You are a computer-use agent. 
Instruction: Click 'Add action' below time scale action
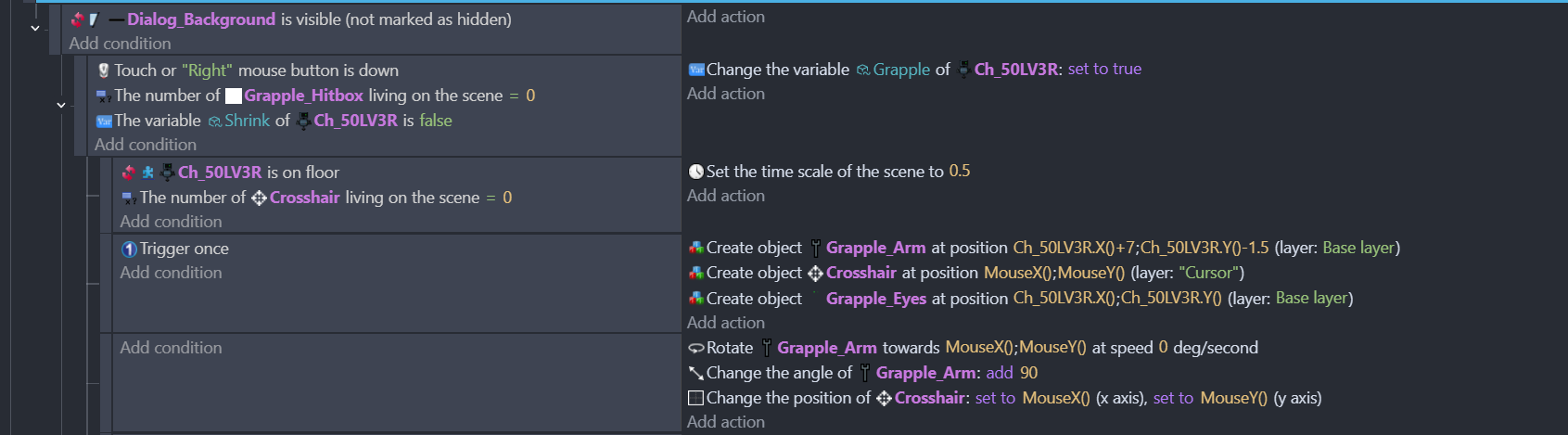coord(726,196)
